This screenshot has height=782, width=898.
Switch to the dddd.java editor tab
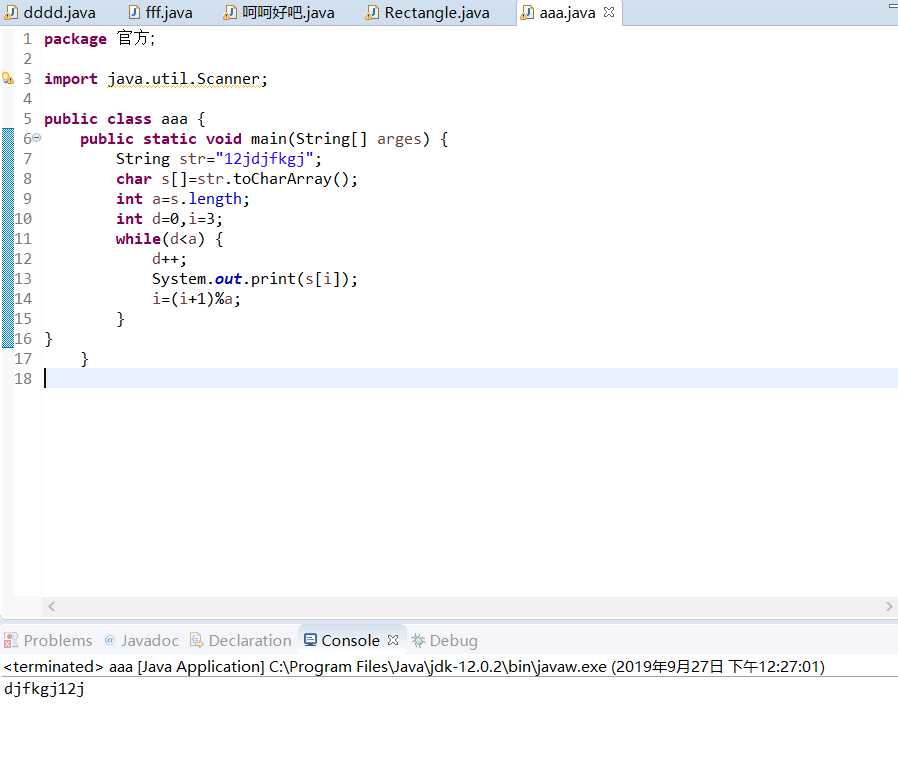tap(50, 13)
